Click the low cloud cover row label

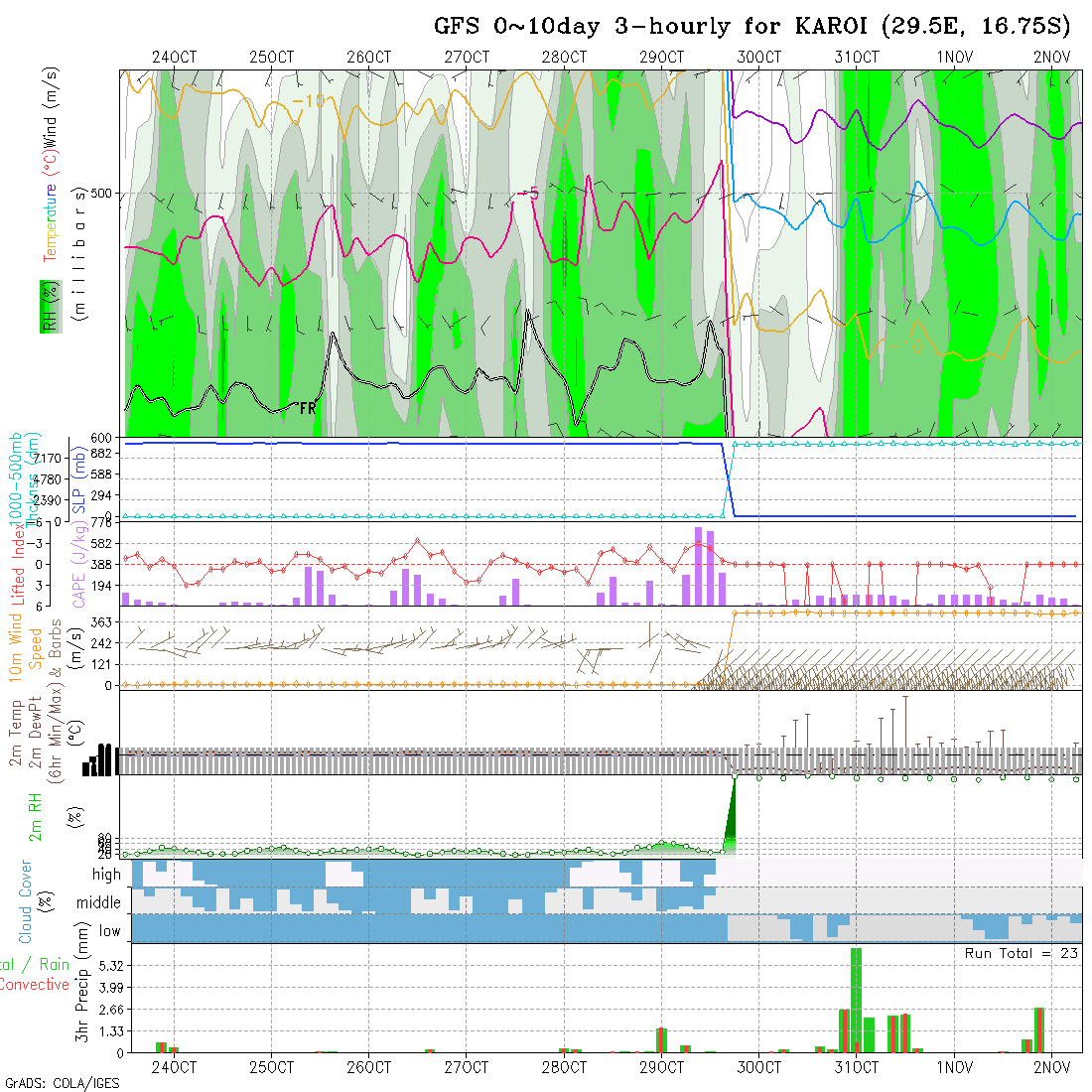pos(109,931)
